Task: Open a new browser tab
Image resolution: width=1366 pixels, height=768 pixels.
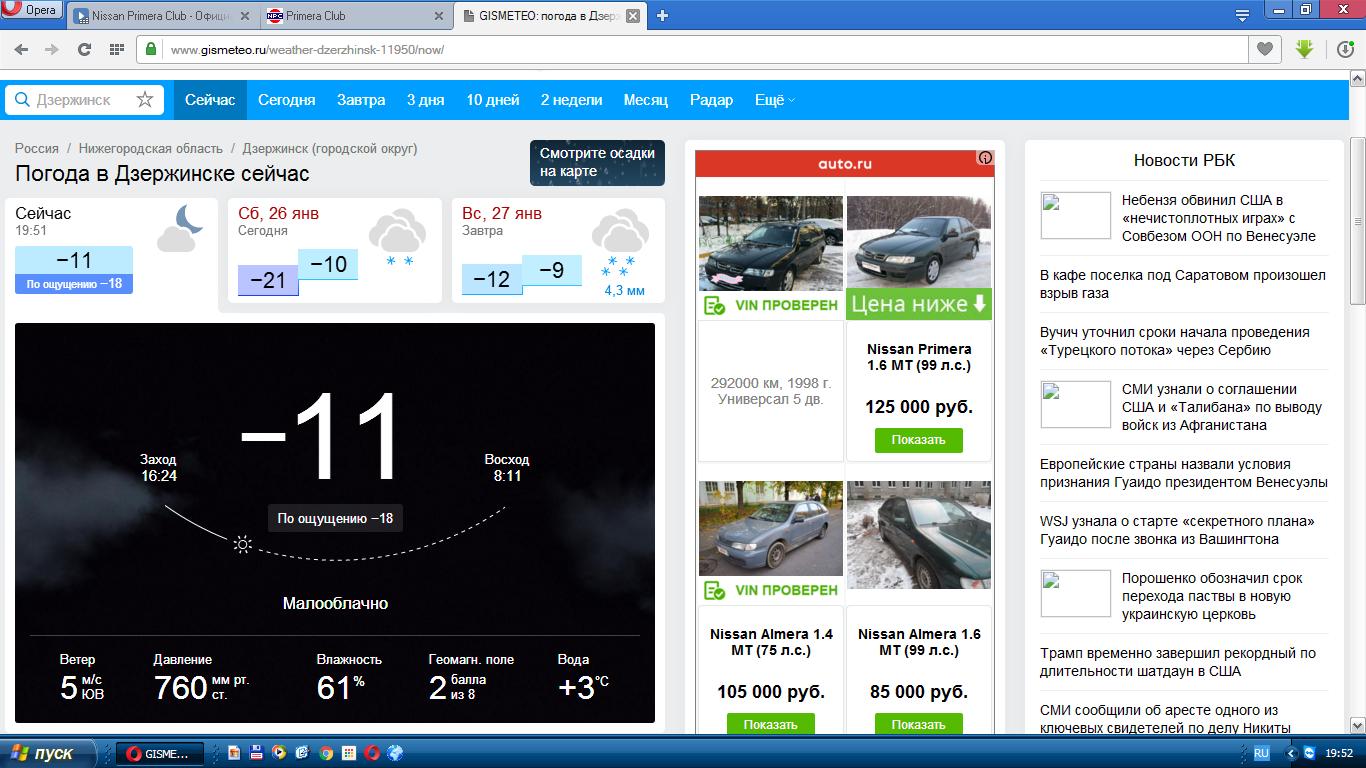Action: (x=662, y=16)
